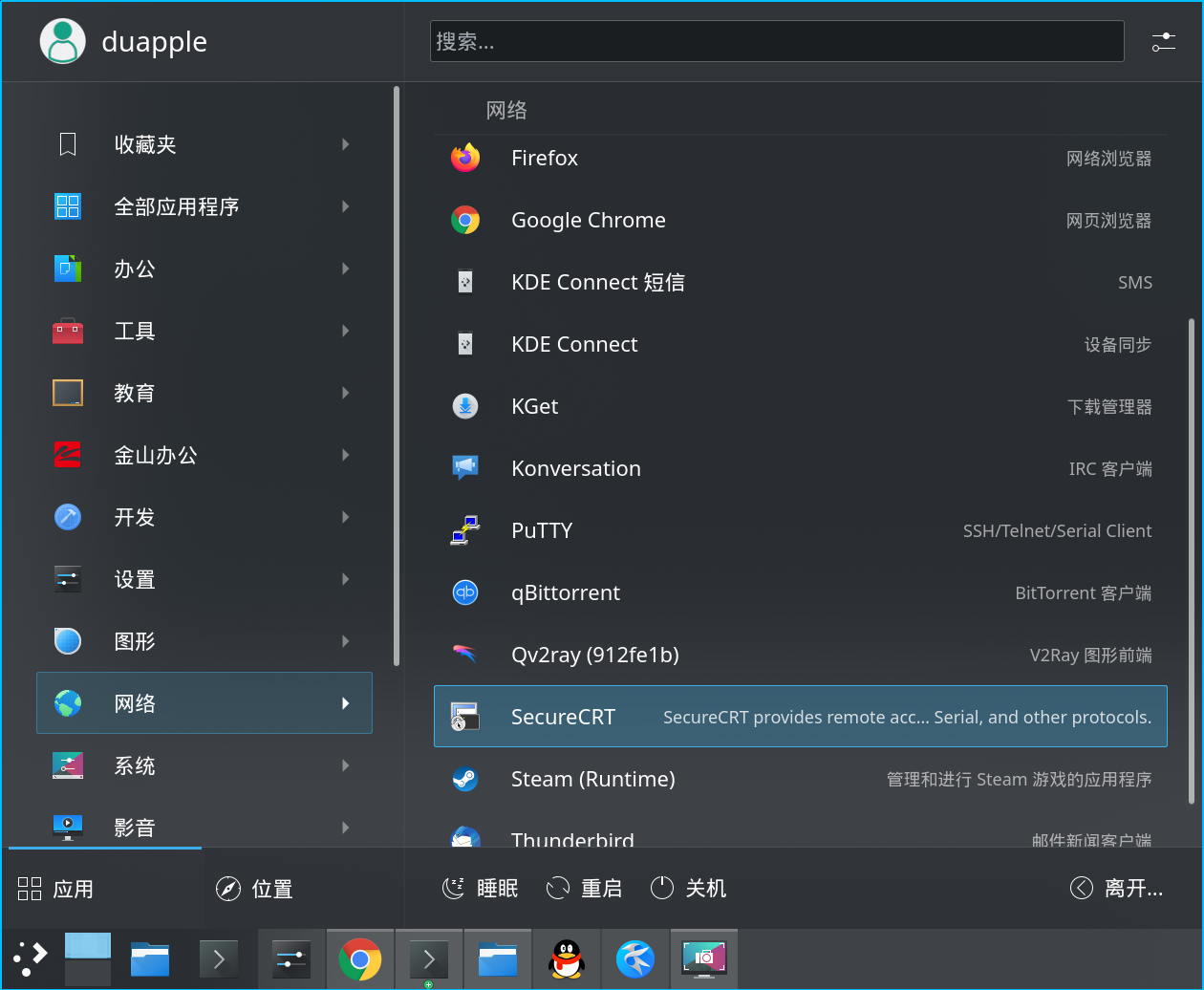The width and height of the screenshot is (1204, 990).
Task: Expand the 开发 category arrow
Action: (346, 517)
